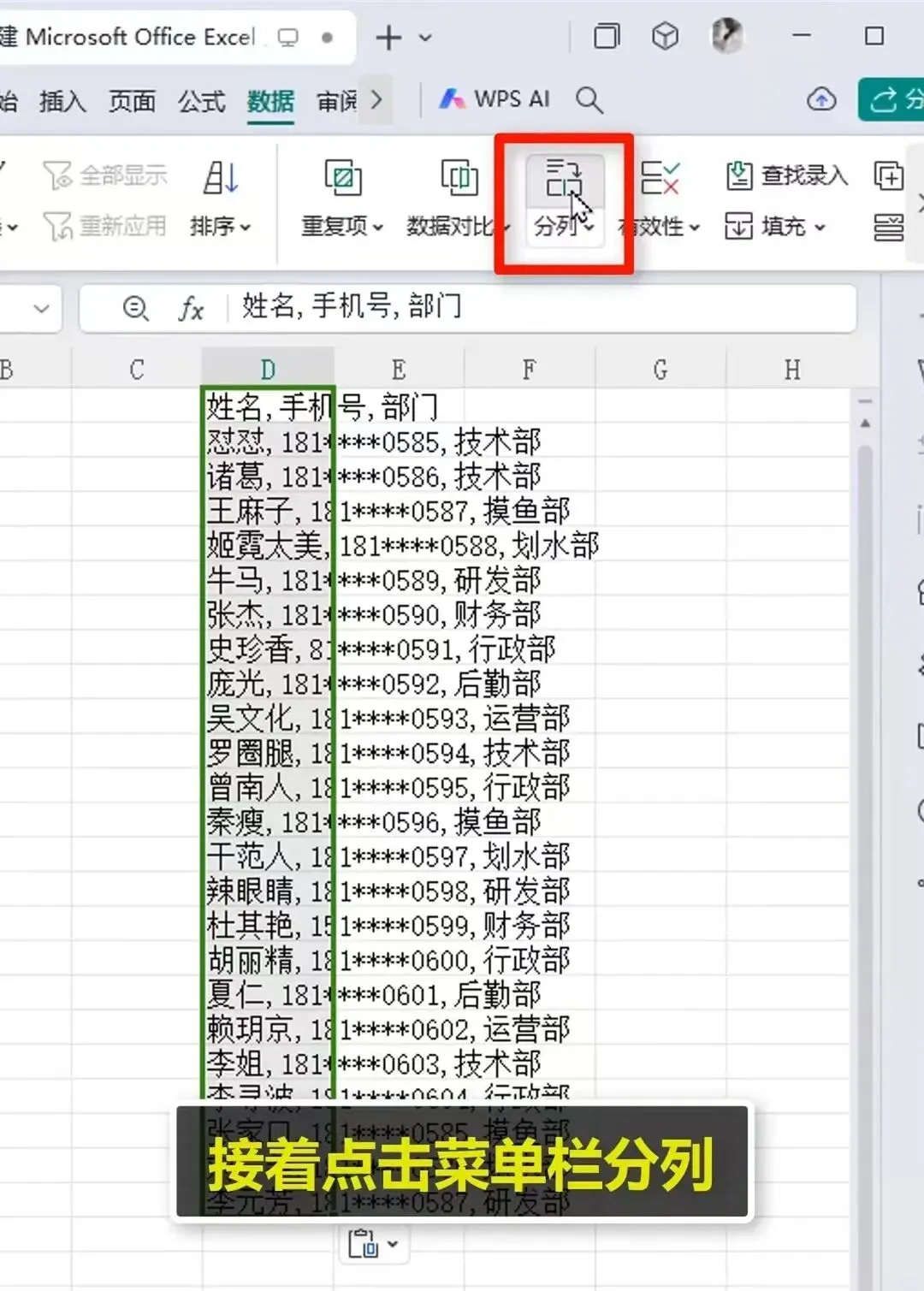Expand the 有效性 dropdown

pos(694,228)
